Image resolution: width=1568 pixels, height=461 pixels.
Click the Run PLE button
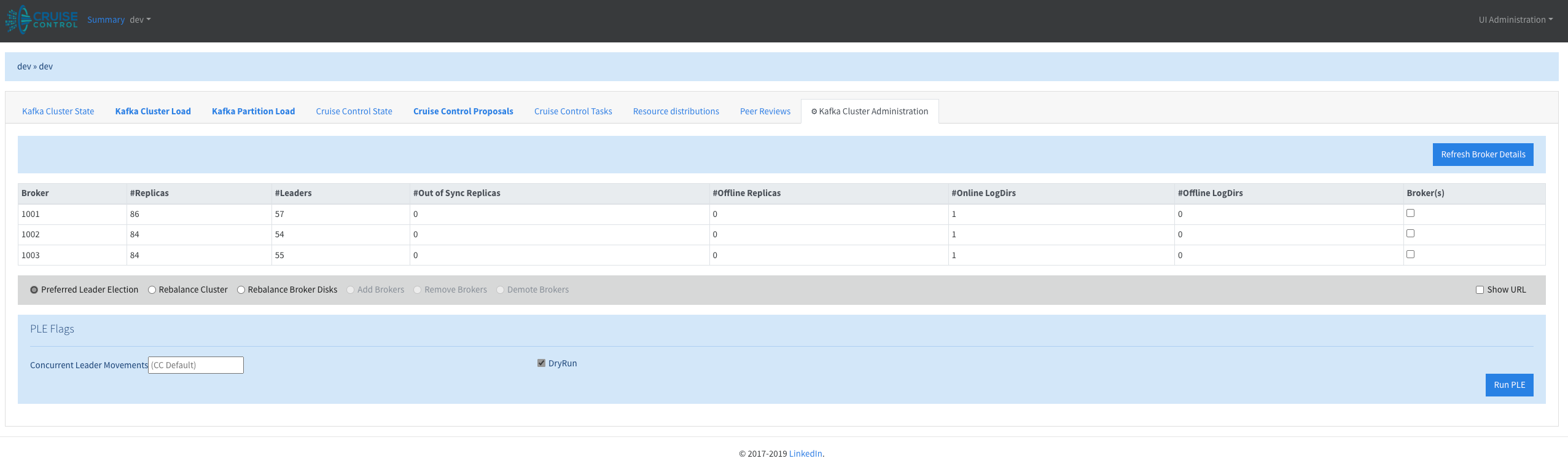tap(1509, 385)
